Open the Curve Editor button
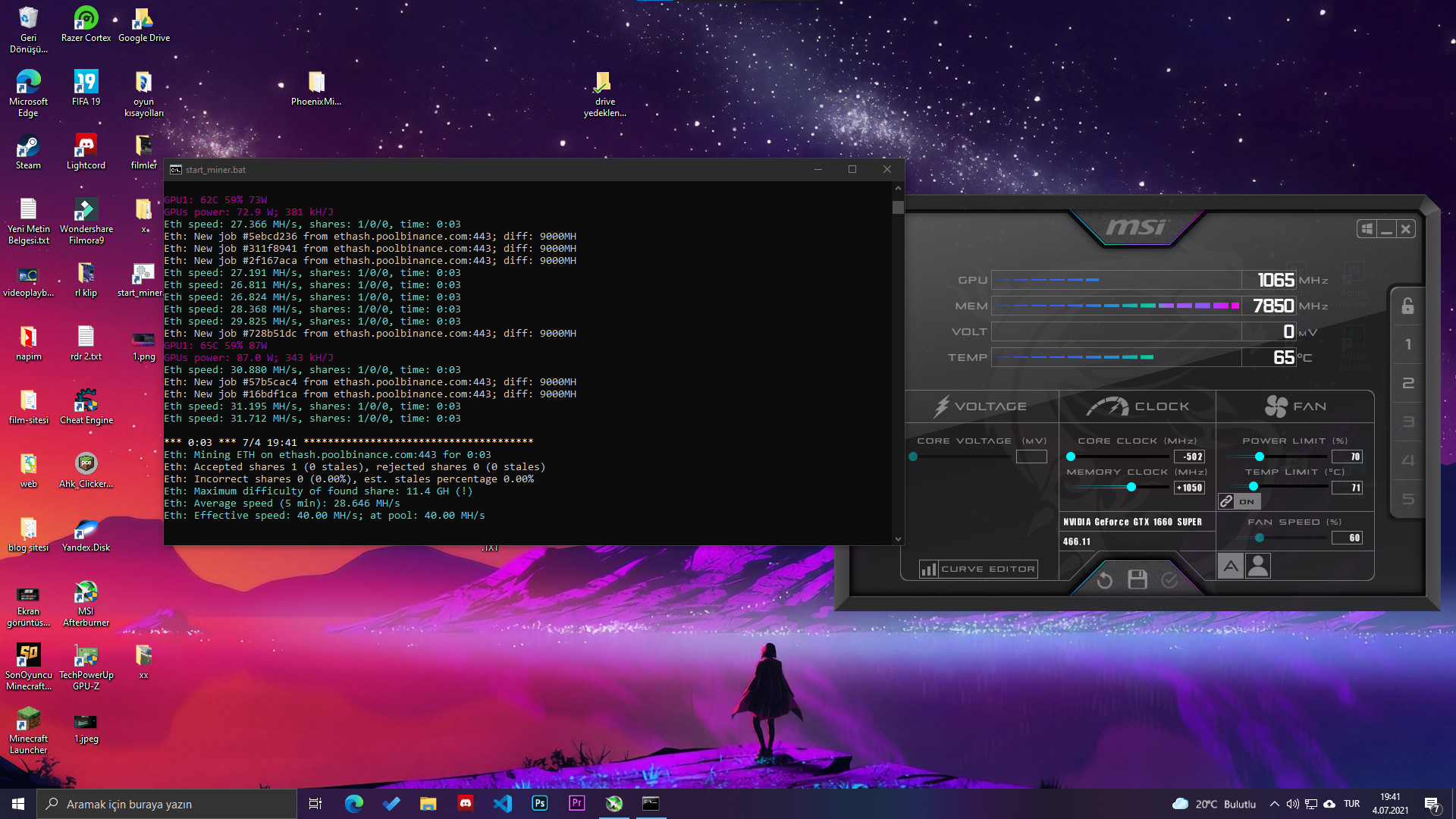 tap(978, 569)
